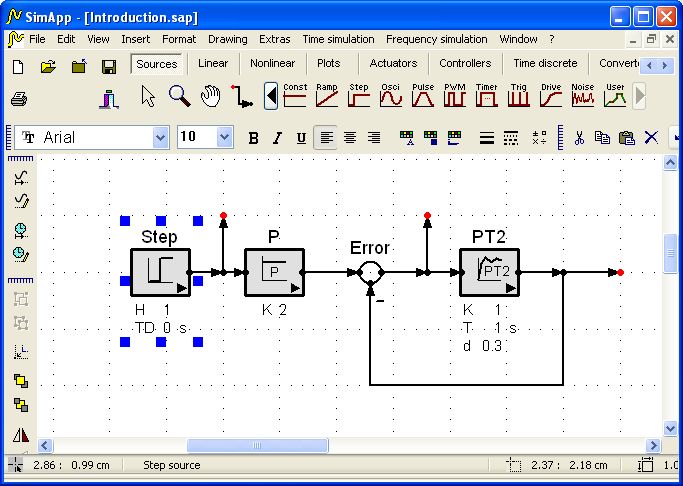Select the PT2 block on canvas
The height and width of the screenshot is (486, 683).
point(489,273)
